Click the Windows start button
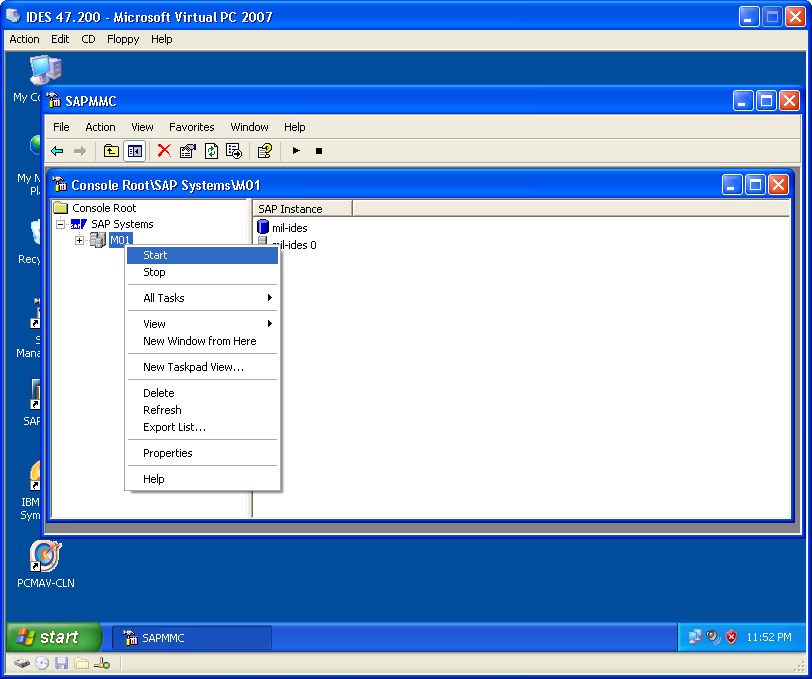This screenshot has height=679, width=812. 54,637
